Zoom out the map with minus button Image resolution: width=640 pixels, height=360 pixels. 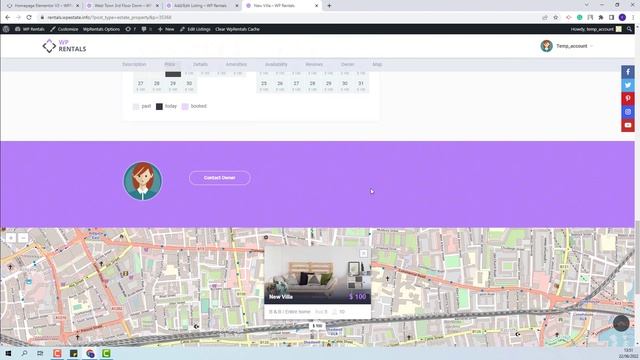(x=23, y=238)
